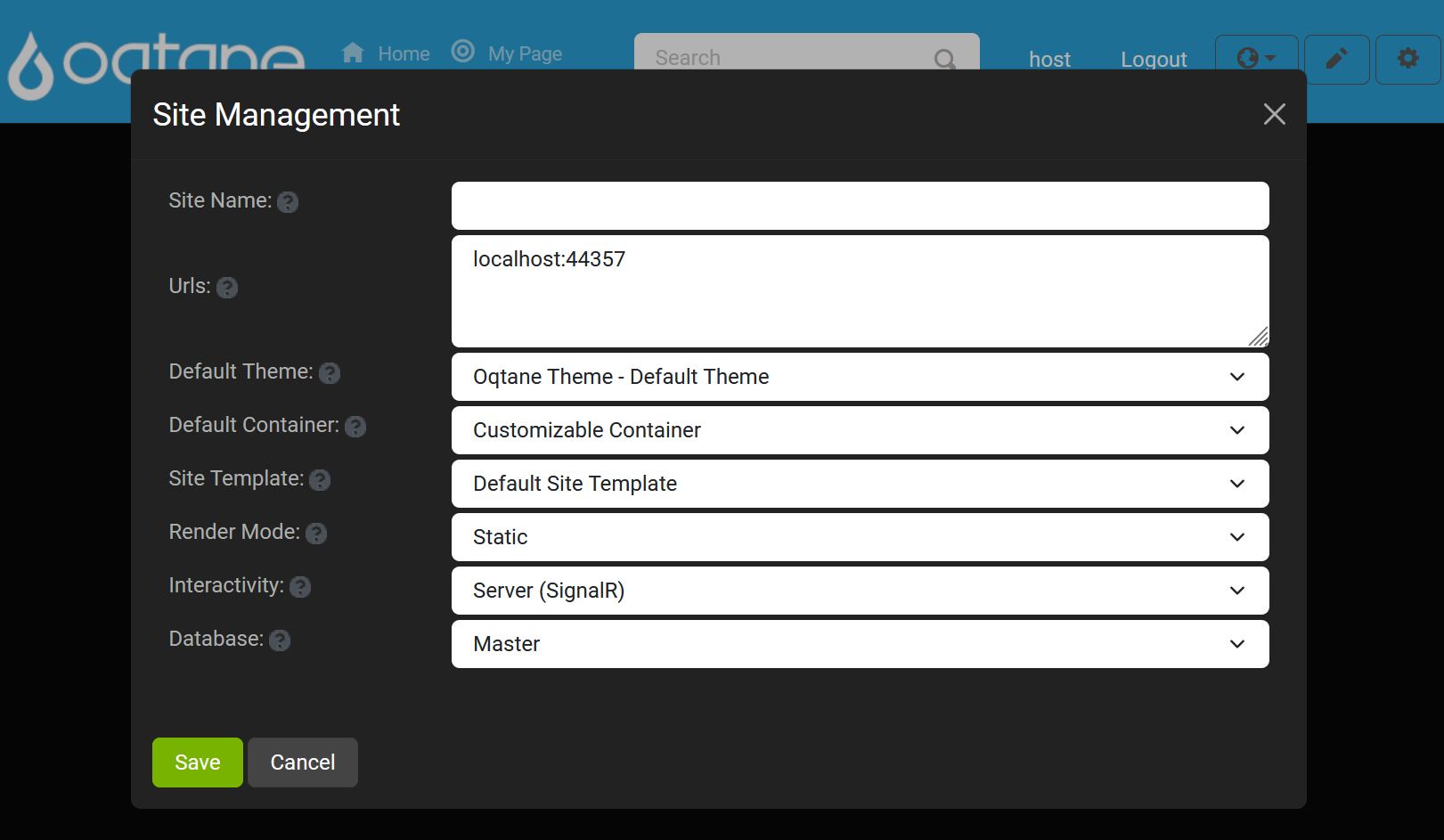Focus the Site Name input field

[860, 206]
